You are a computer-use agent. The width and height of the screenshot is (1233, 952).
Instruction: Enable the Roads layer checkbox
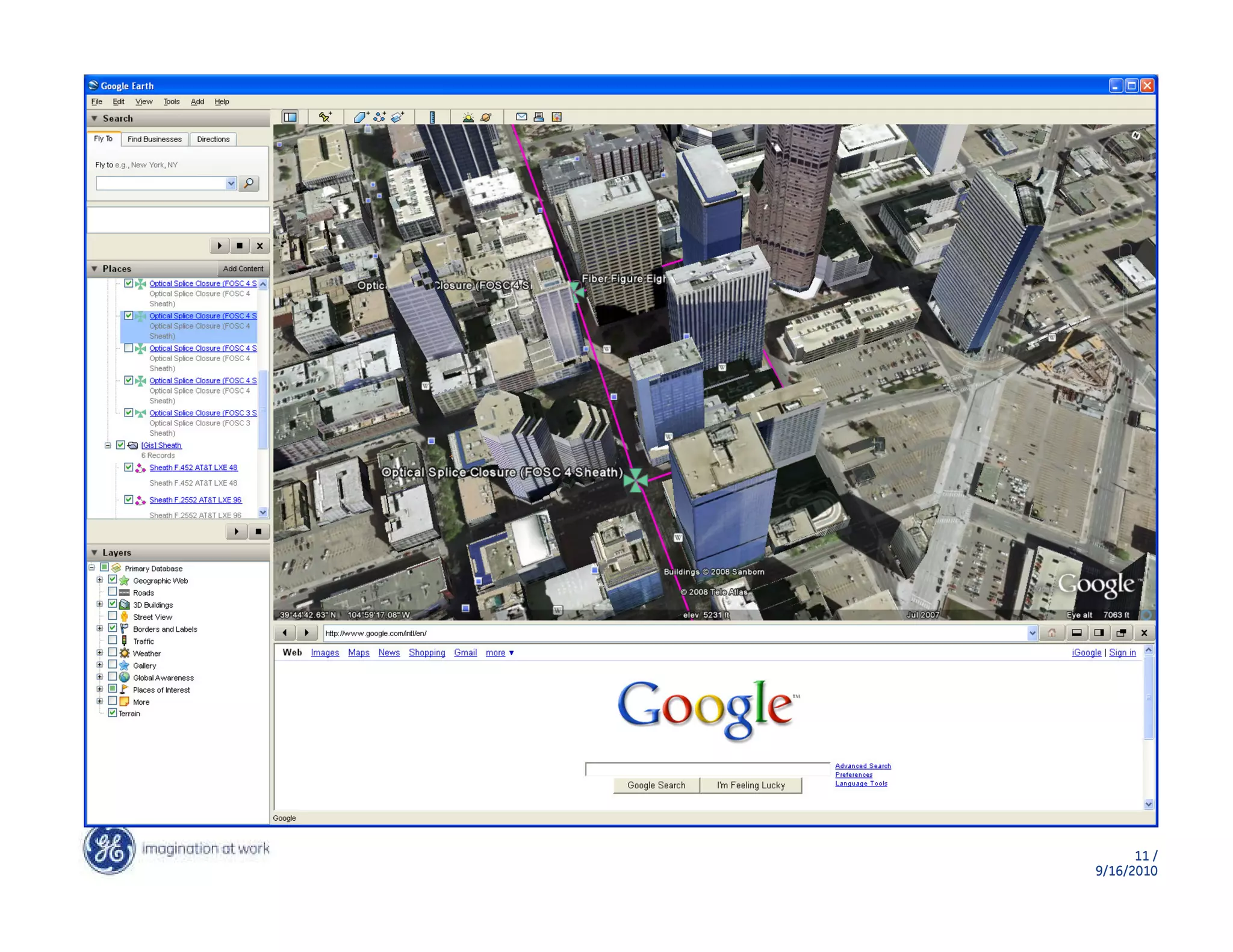[113, 592]
